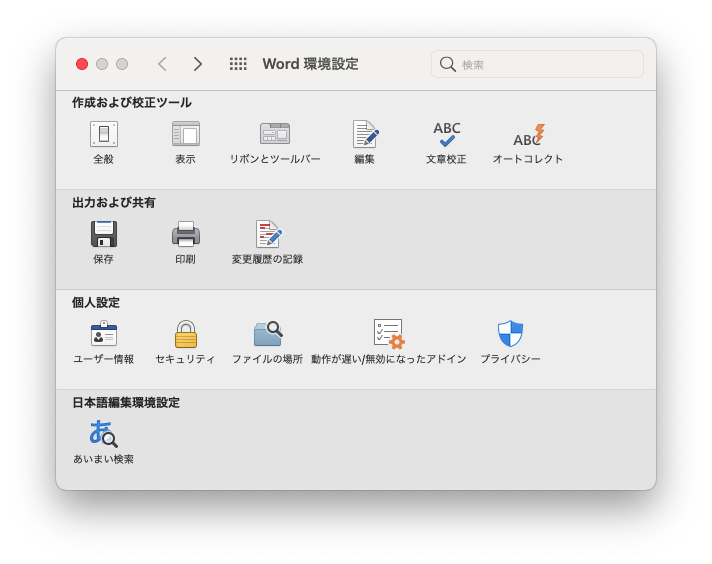Open the セキュリティ padlock icon

[x=186, y=334]
